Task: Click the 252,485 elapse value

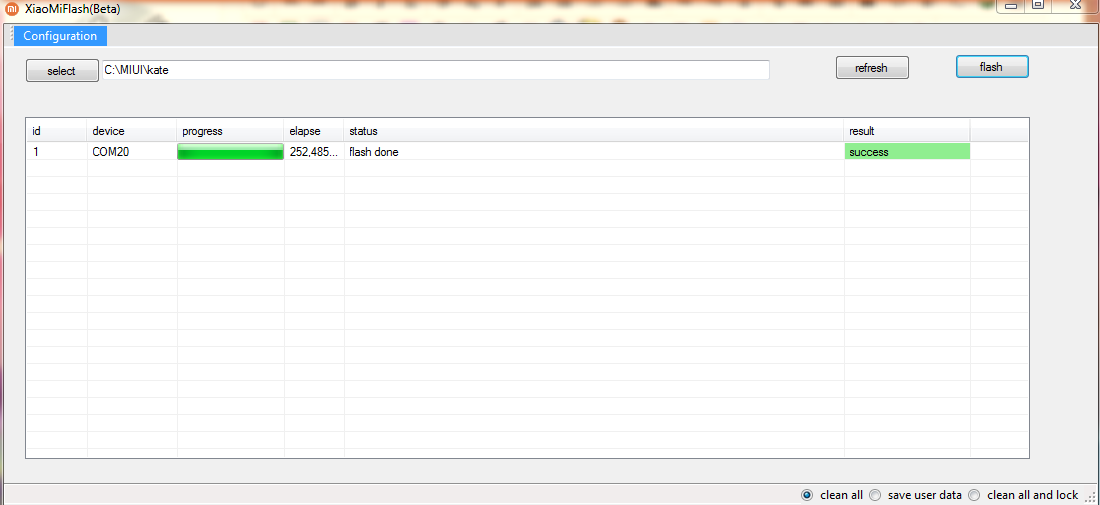Action: (314, 152)
